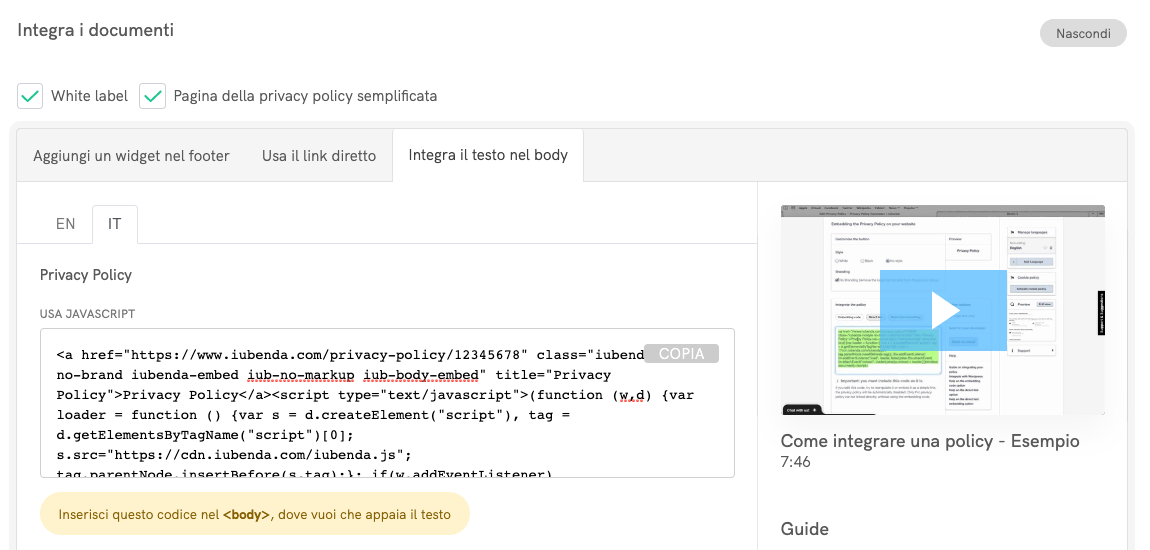The width and height of the screenshot is (1150, 550).
Task: Open the 'Come integrare una policy' video title
Action: point(929,441)
